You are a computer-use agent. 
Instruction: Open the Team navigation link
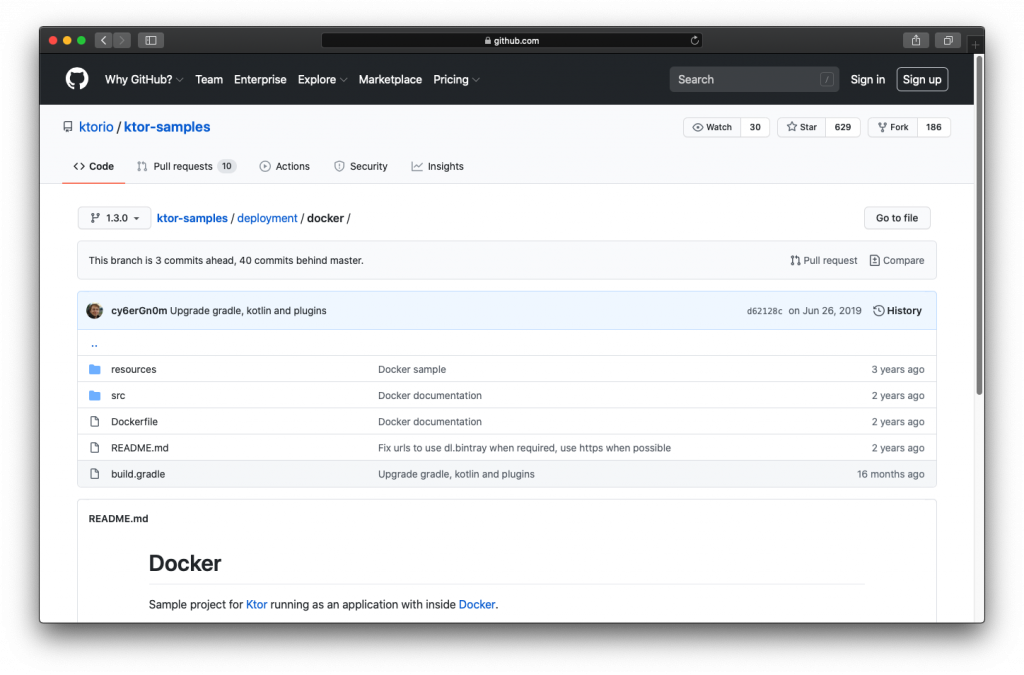[x=209, y=80]
